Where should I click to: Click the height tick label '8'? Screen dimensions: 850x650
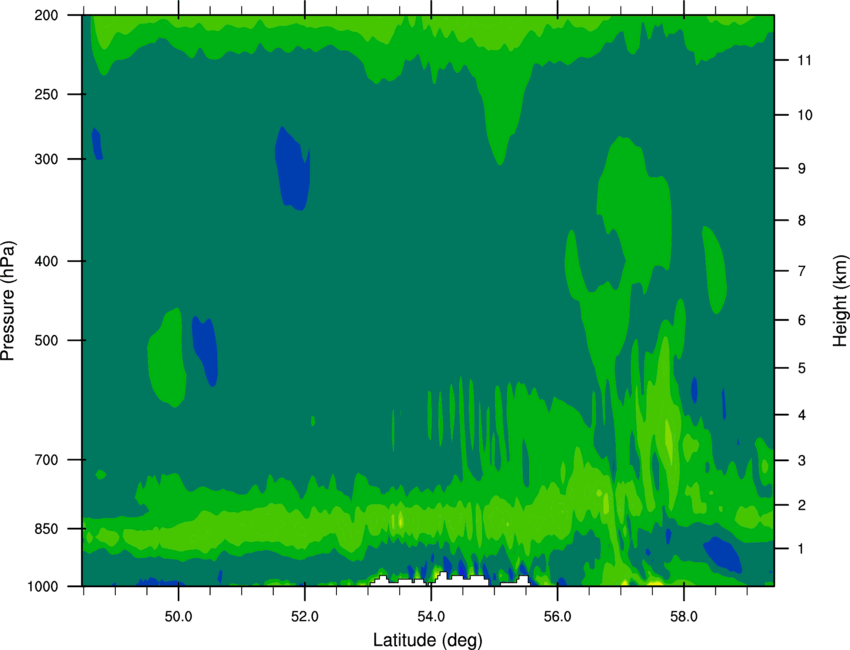pos(802,220)
